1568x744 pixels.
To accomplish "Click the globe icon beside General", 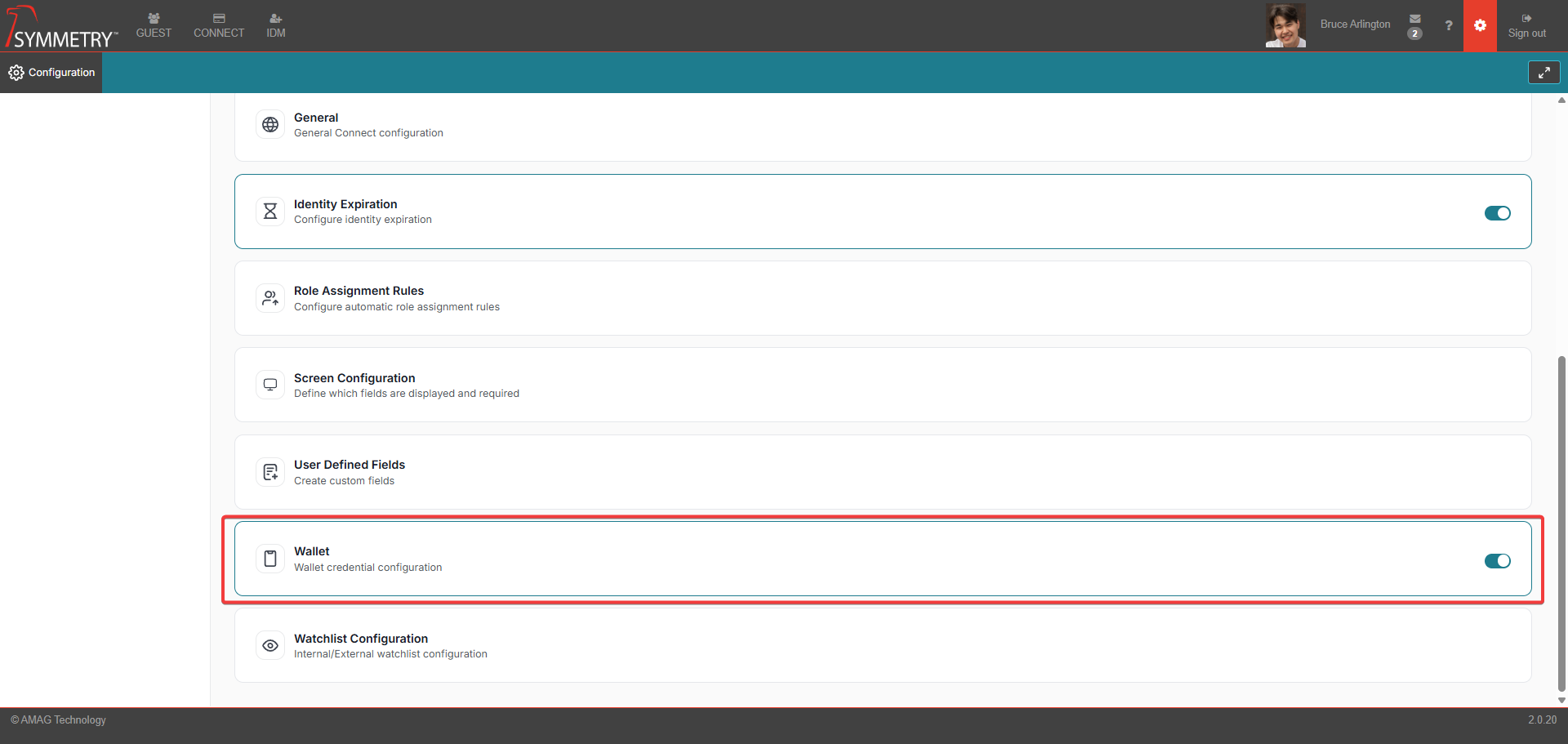I will point(270,125).
